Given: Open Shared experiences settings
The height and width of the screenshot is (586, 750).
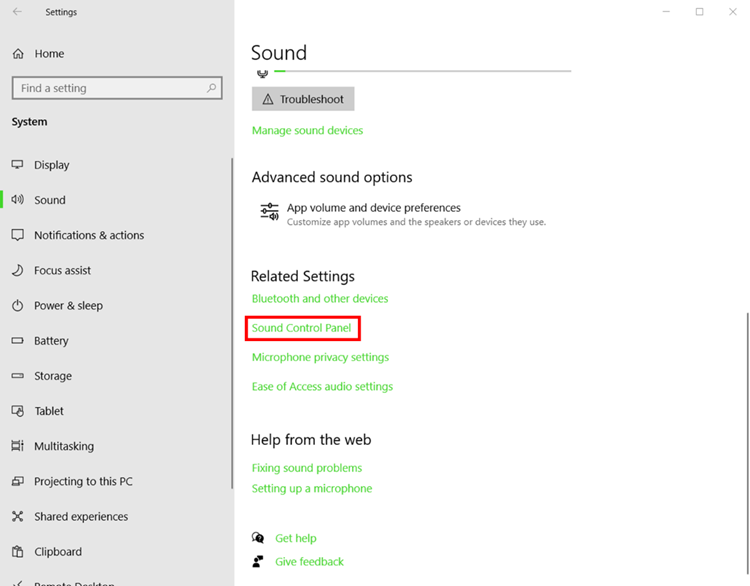Looking at the screenshot, I should click(81, 516).
